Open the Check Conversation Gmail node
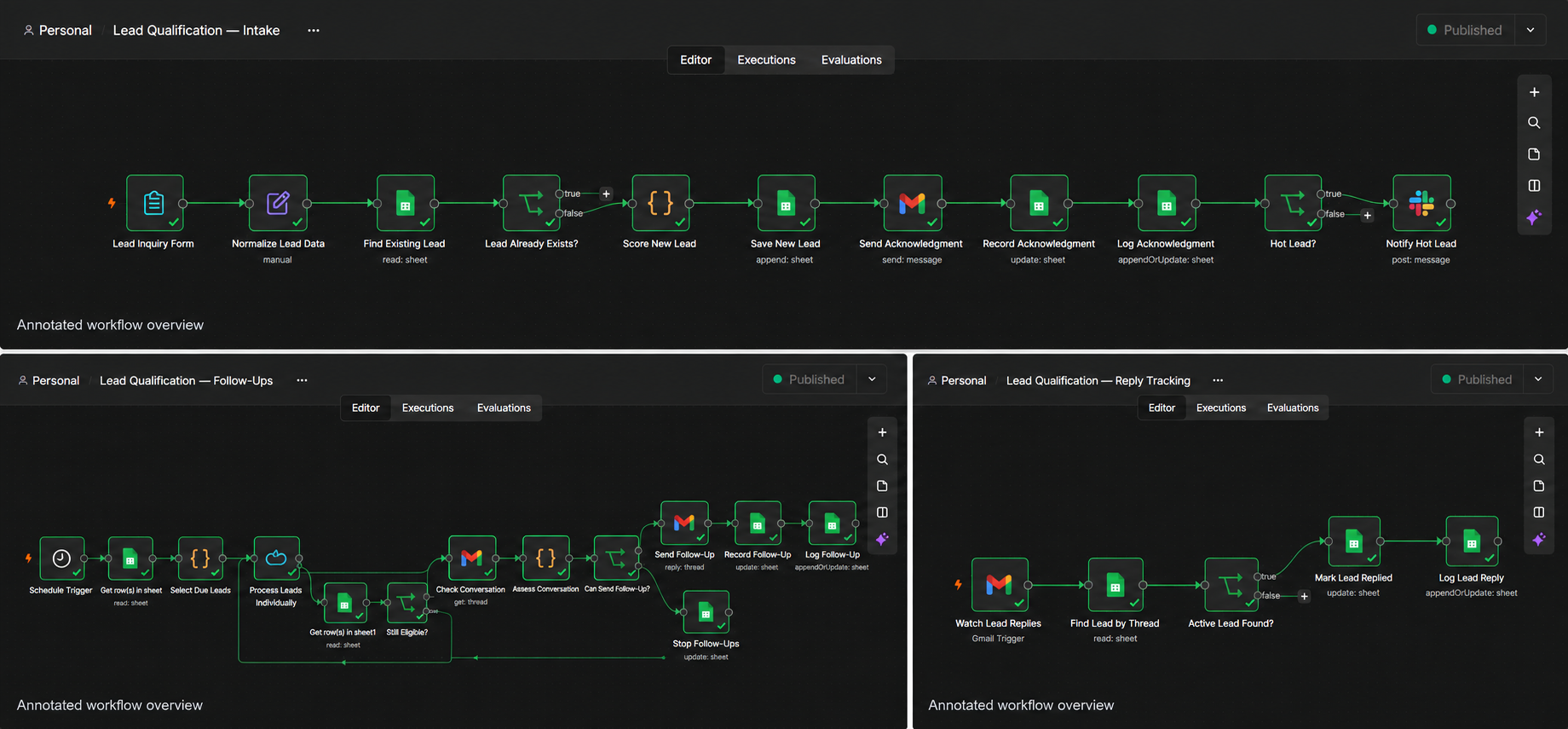1568x729 pixels. tap(472, 558)
